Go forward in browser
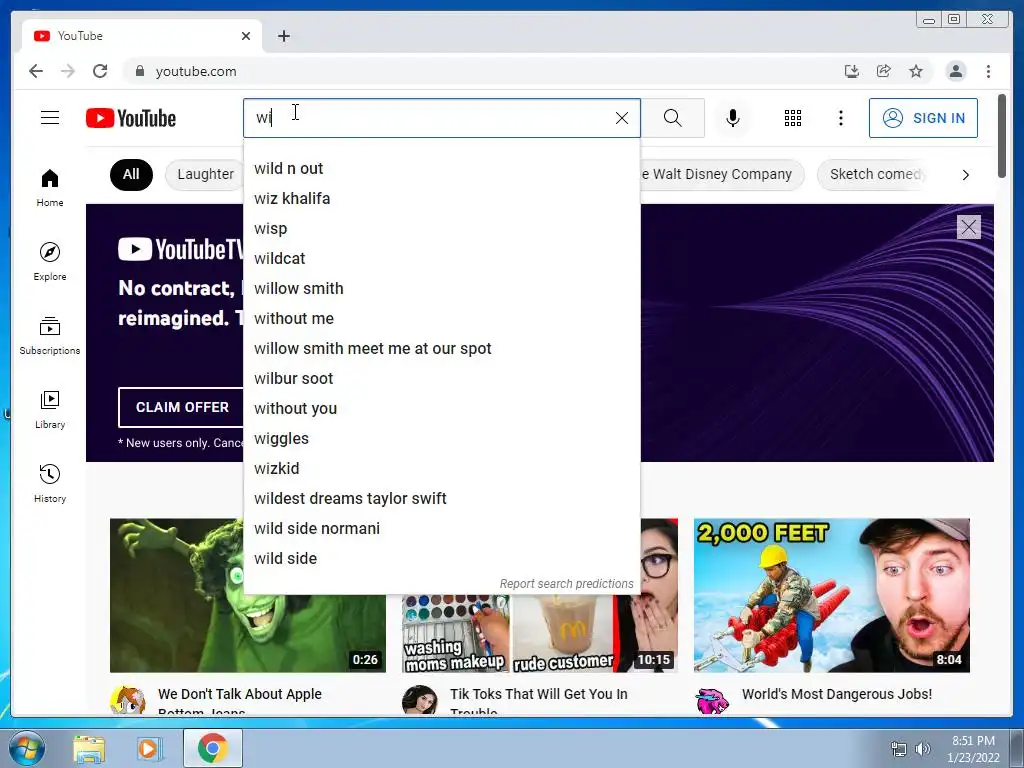 point(68,71)
